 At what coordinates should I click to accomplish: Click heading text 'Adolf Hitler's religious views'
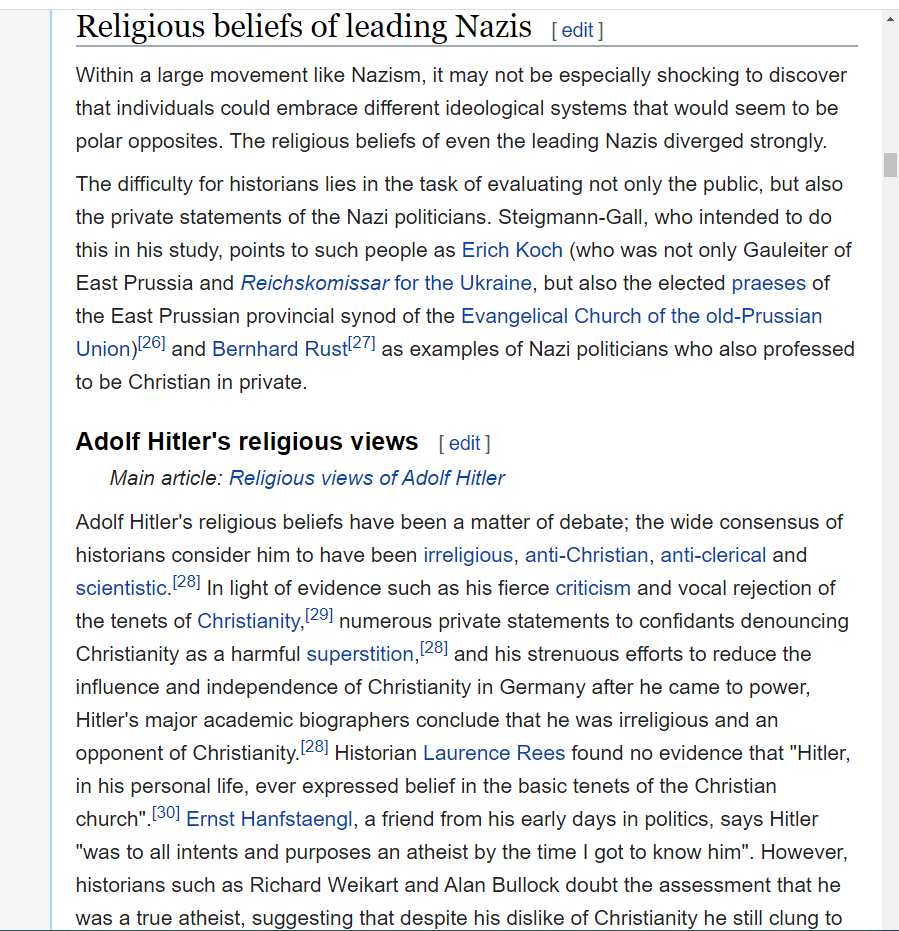(247, 442)
